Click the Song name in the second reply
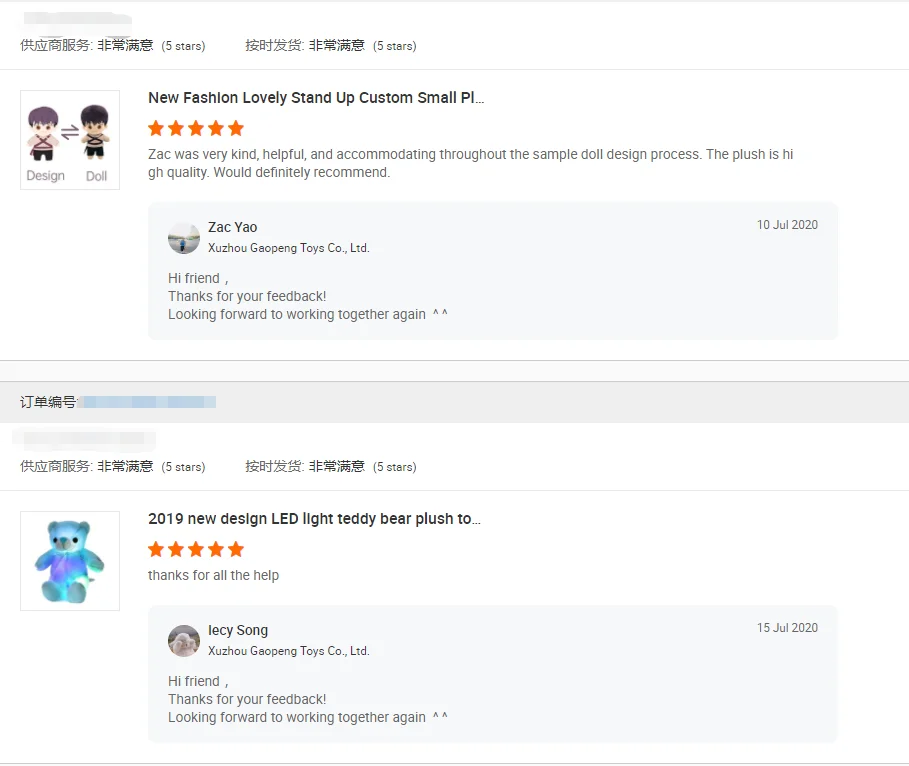The image size is (909, 766). pyautogui.click(x=238, y=630)
